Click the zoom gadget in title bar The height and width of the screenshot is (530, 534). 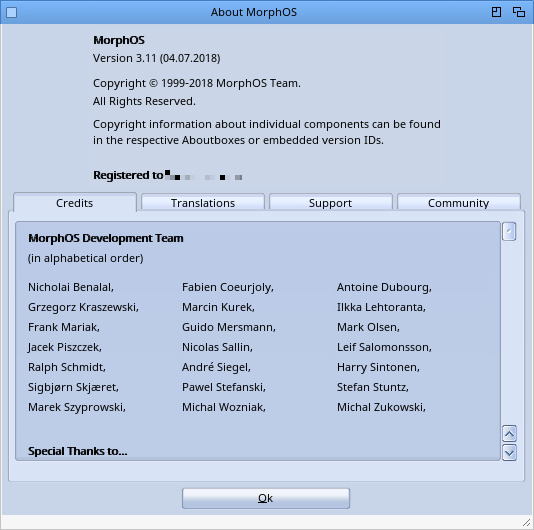tap(497, 12)
